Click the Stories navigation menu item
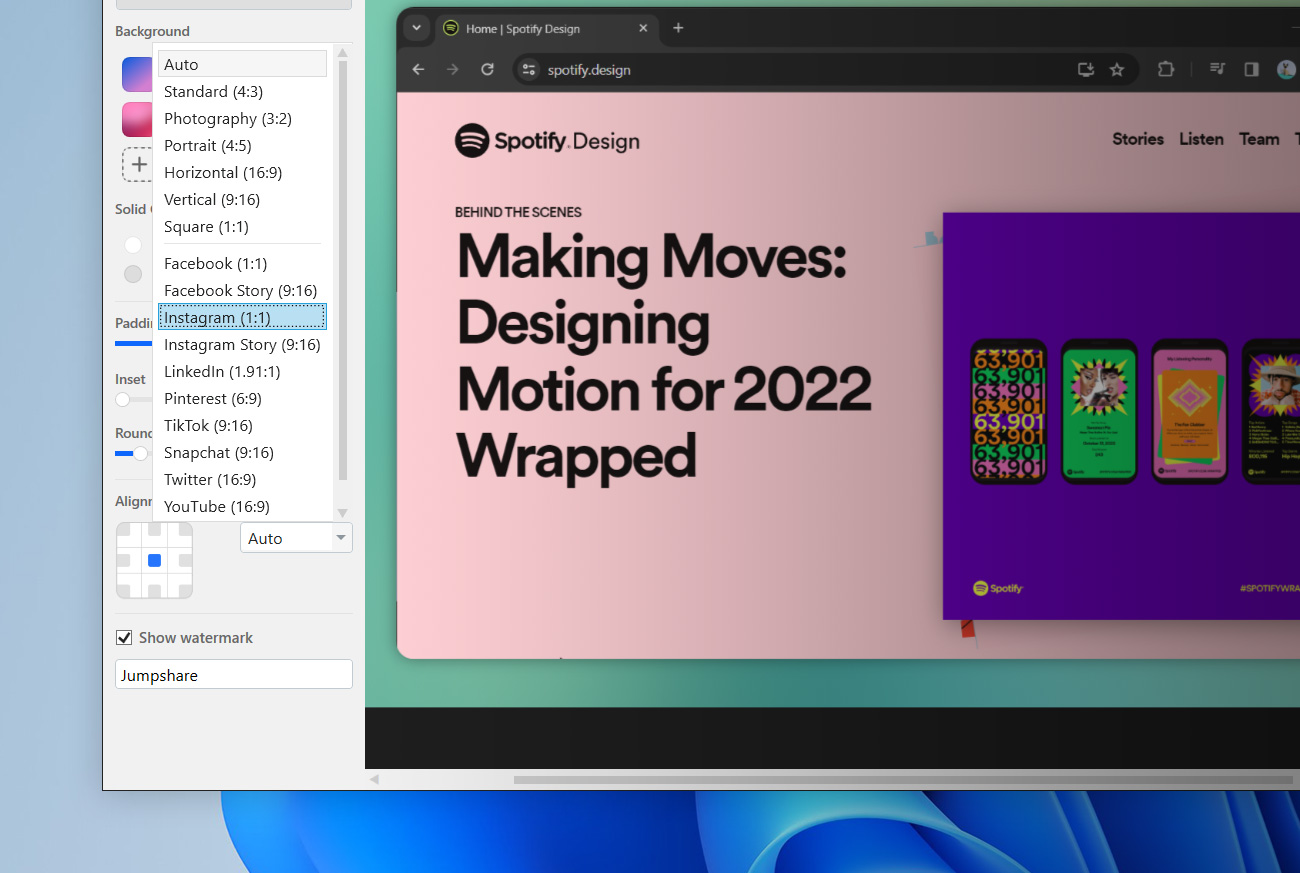Screen dimensions: 1300x873 pyautogui.click(x=1137, y=139)
